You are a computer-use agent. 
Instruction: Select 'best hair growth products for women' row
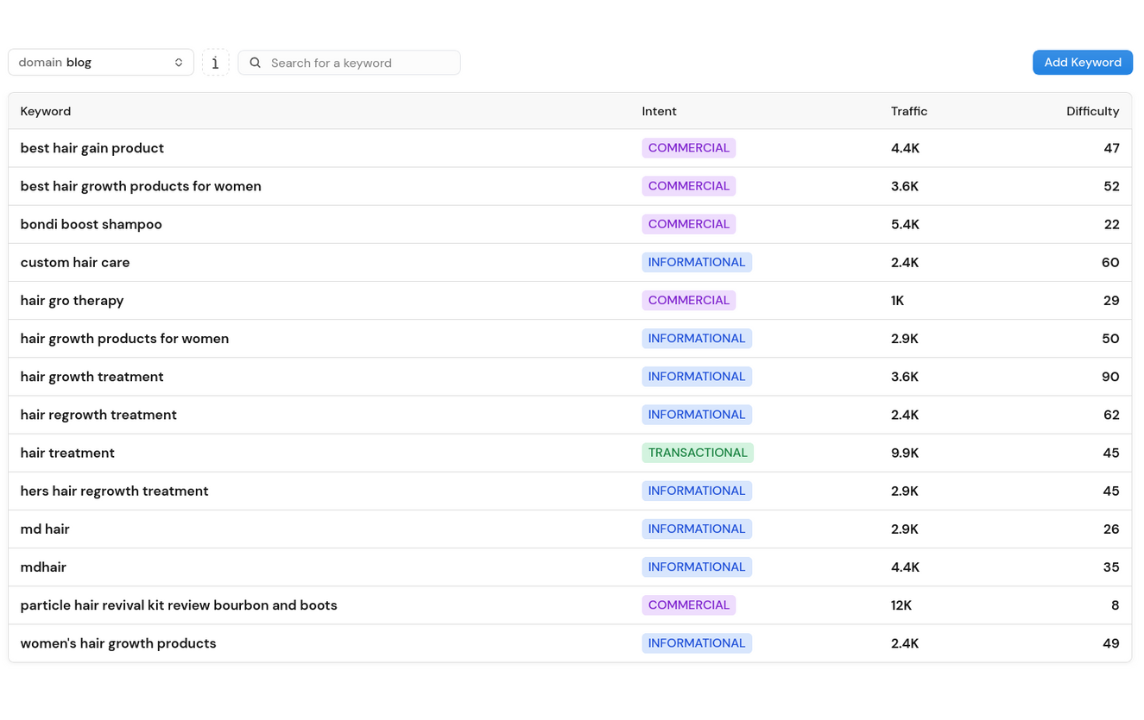[570, 186]
